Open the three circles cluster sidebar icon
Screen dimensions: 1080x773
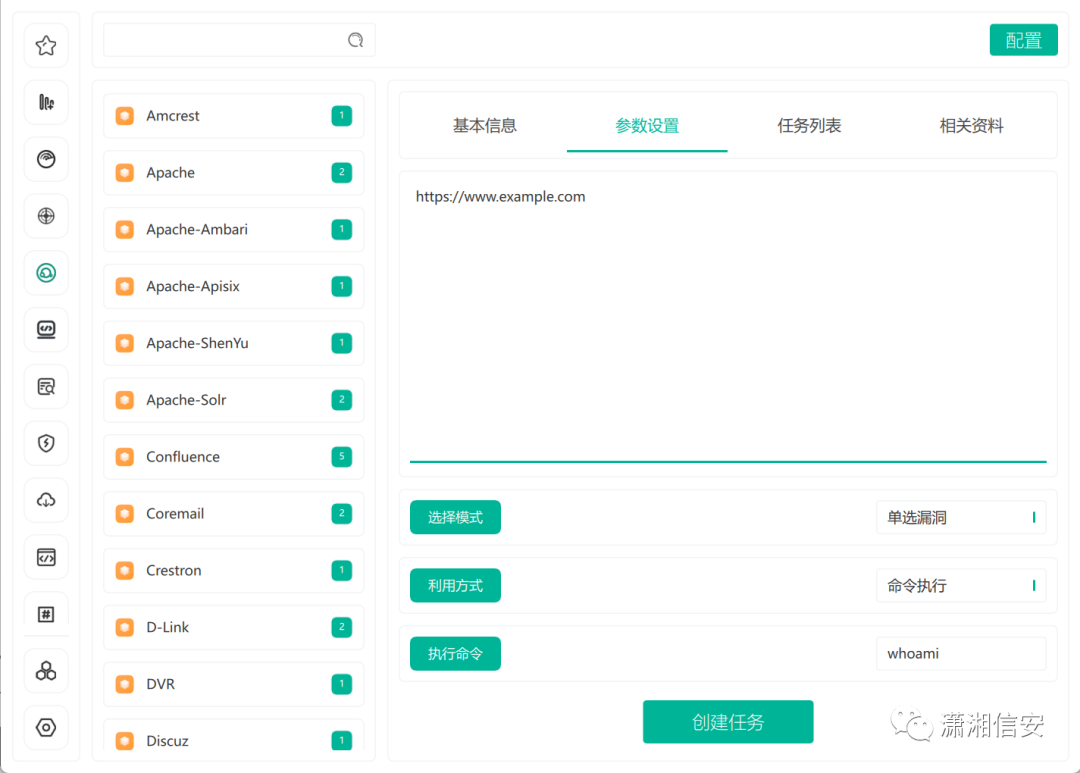coord(46,670)
